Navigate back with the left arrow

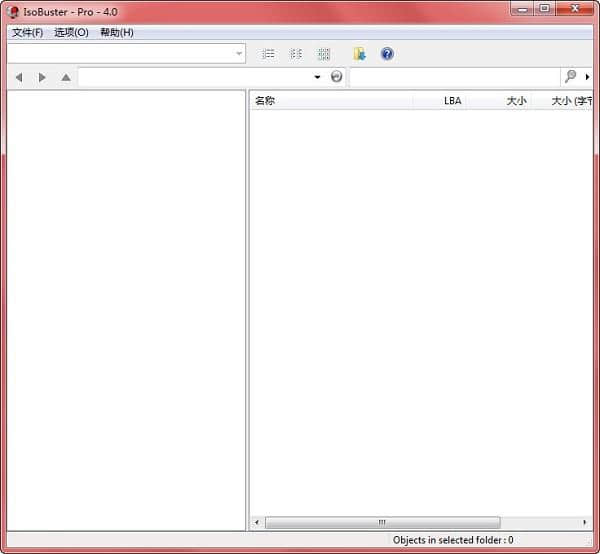pos(18,77)
